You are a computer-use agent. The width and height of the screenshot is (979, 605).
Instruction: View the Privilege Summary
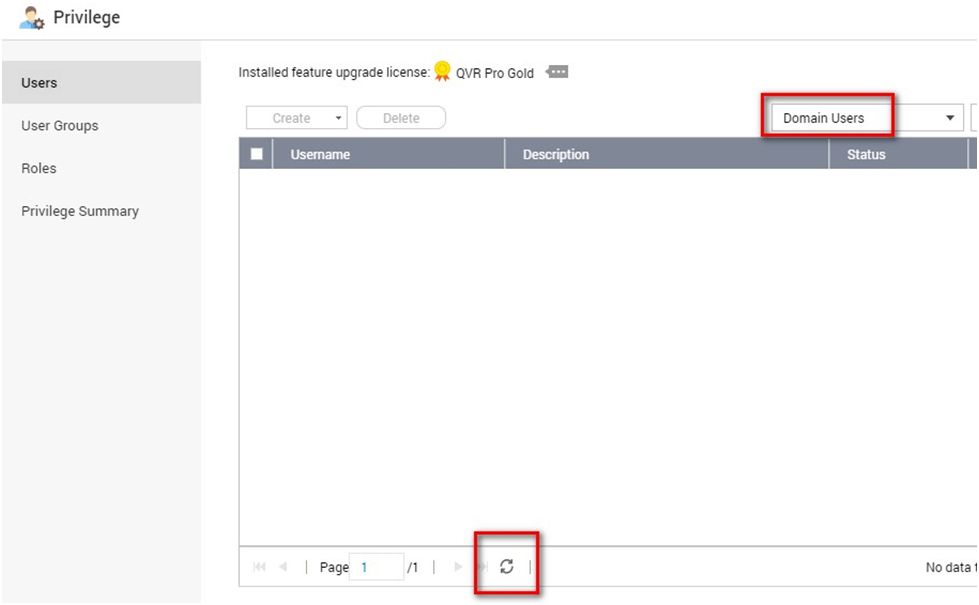[80, 211]
